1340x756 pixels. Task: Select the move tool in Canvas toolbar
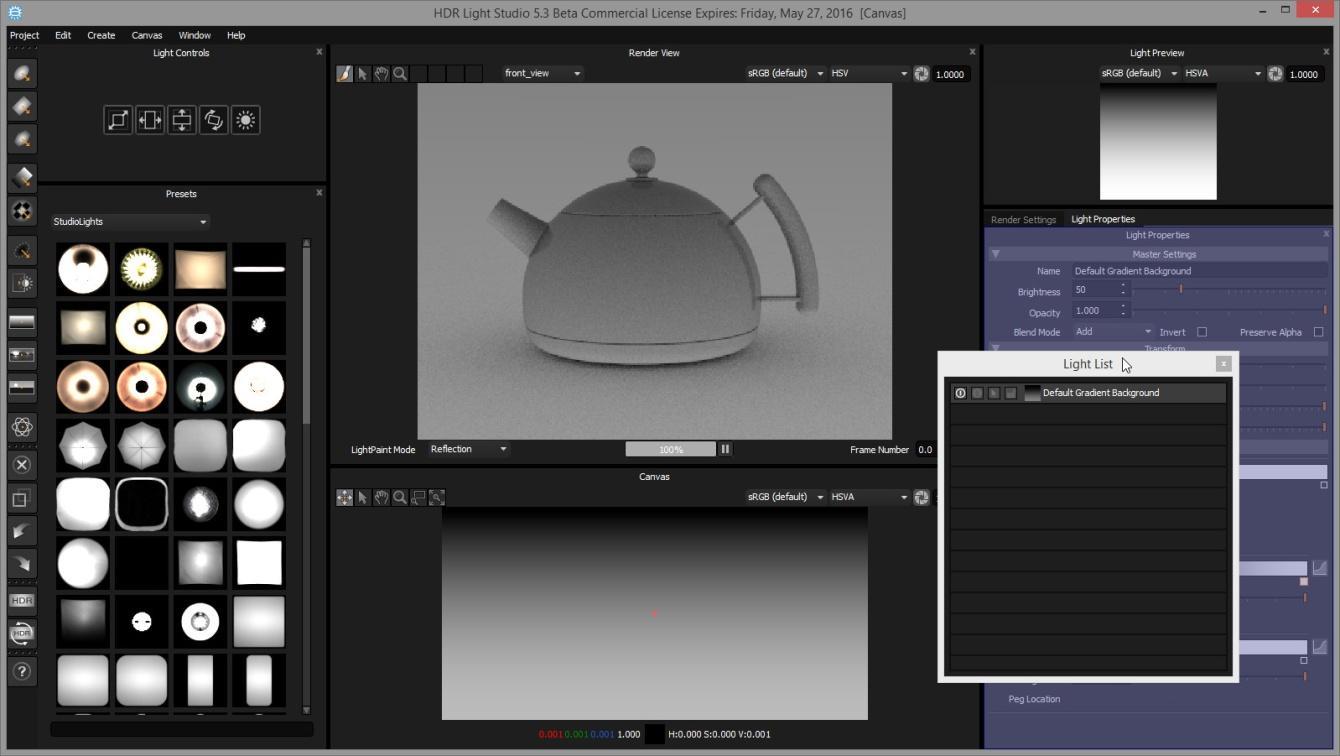coord(344,497)
